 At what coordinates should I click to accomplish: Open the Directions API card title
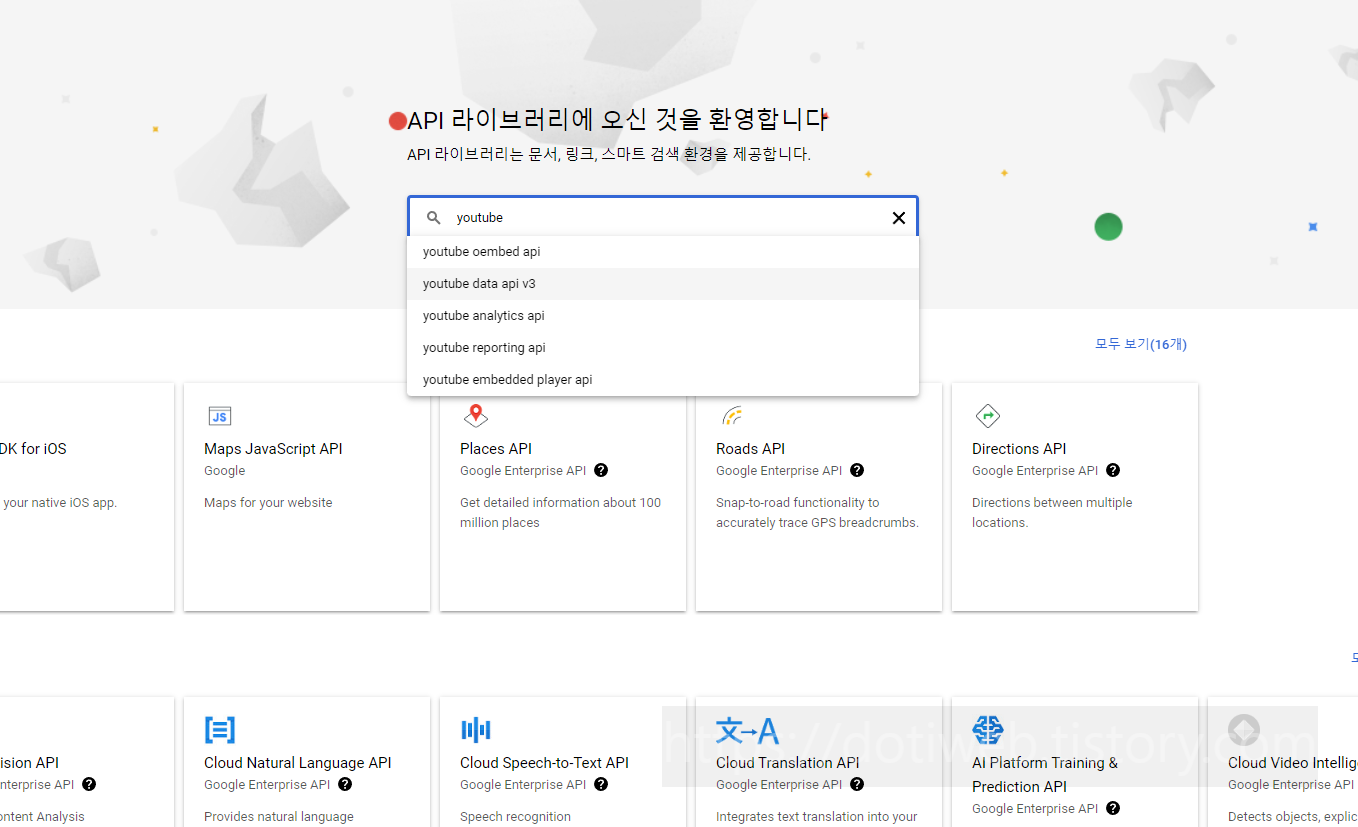click(1019, 449)
